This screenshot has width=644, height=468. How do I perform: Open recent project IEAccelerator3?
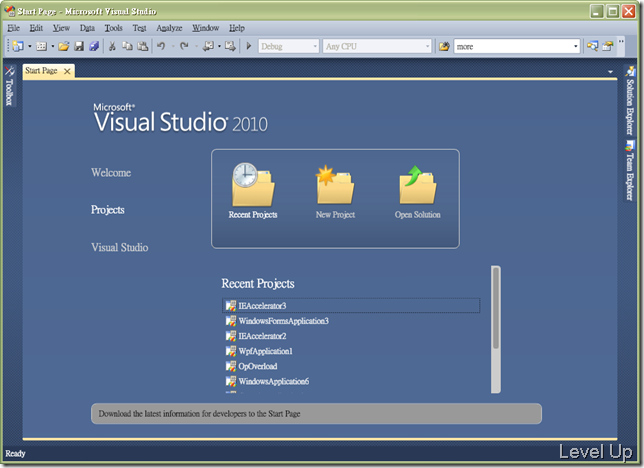pos(351,306)
